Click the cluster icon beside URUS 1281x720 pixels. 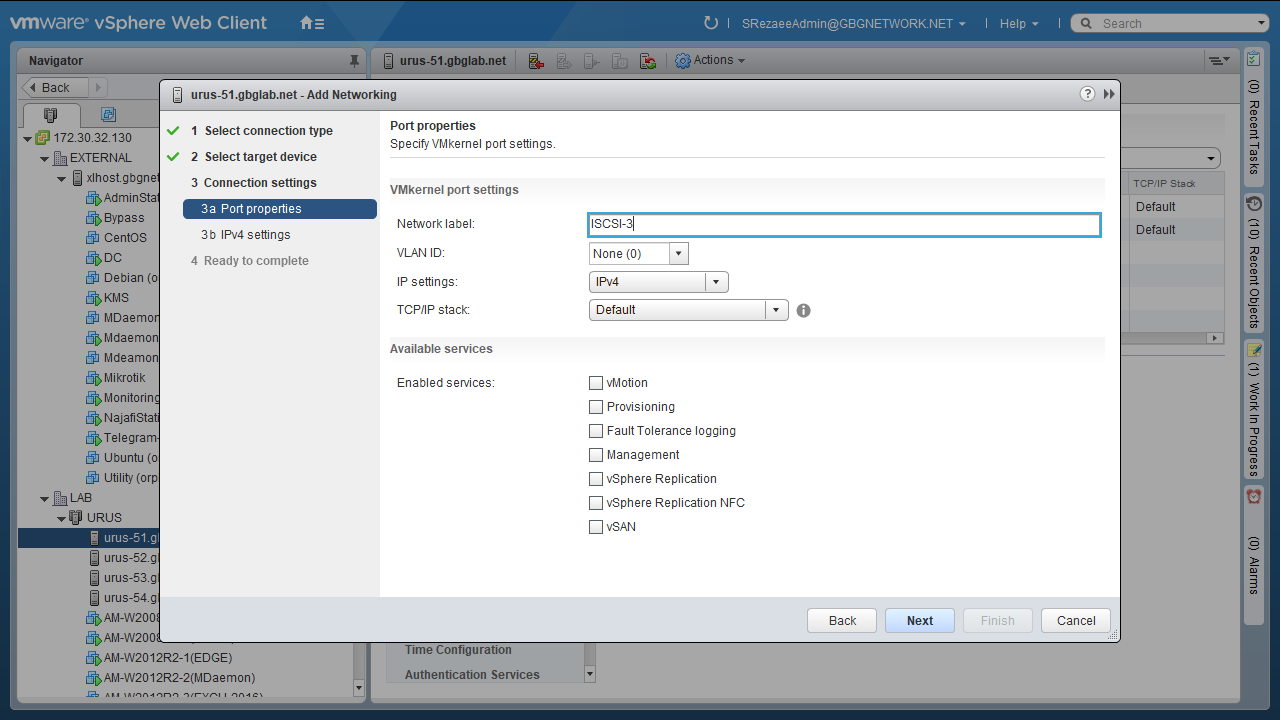(x=77, y=518)
